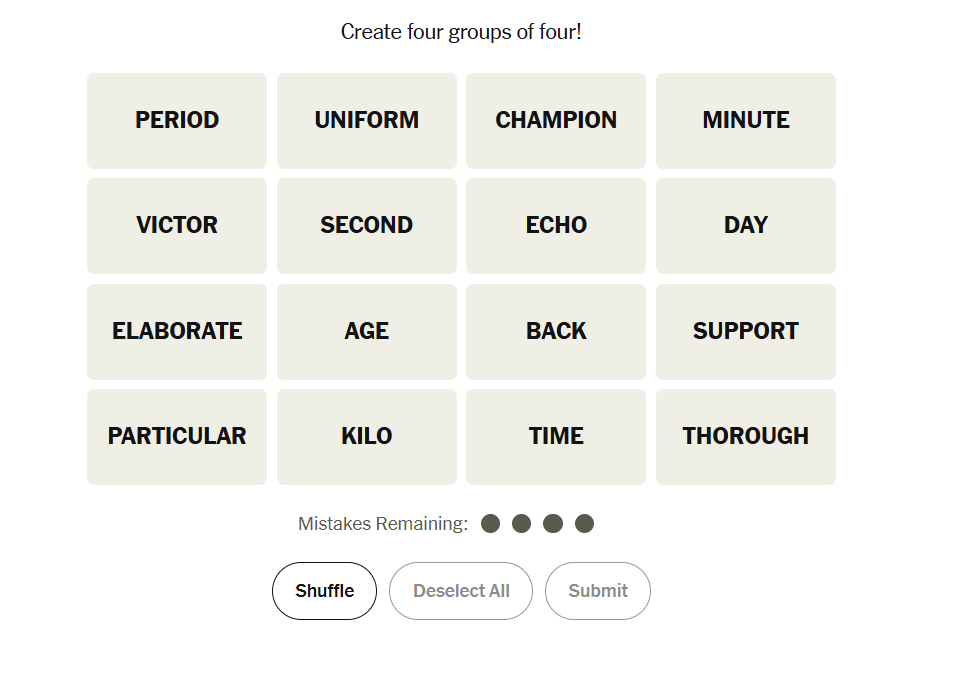Click the Submit button
Viewport: 978px width, 676px height.
pos(597,591)
